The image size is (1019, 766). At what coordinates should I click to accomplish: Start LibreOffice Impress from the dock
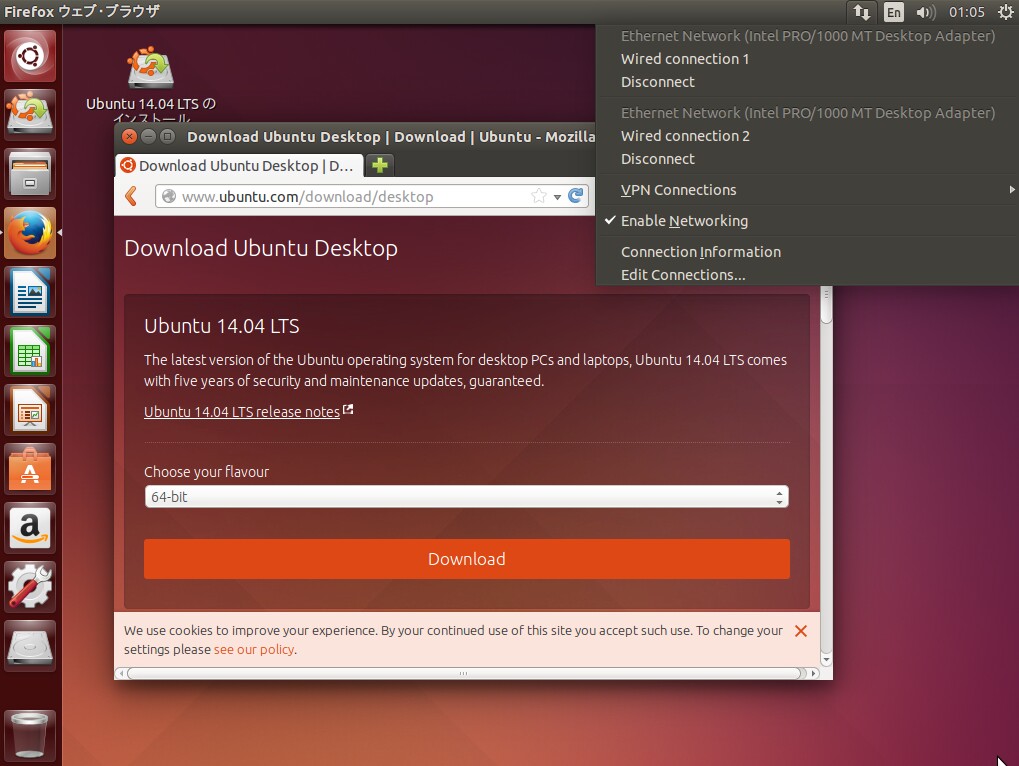click(30, 410)
